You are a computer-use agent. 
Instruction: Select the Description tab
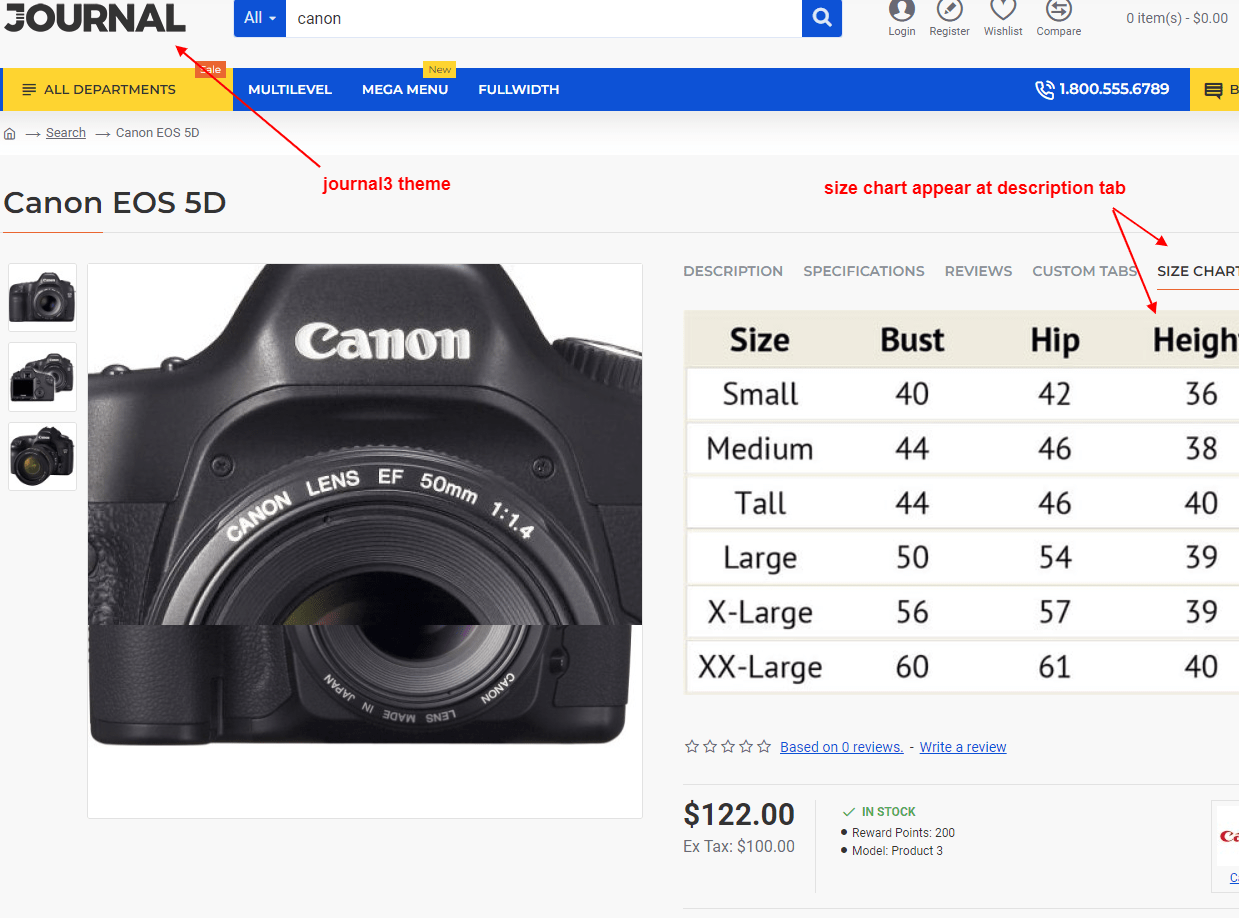[733, 271]
